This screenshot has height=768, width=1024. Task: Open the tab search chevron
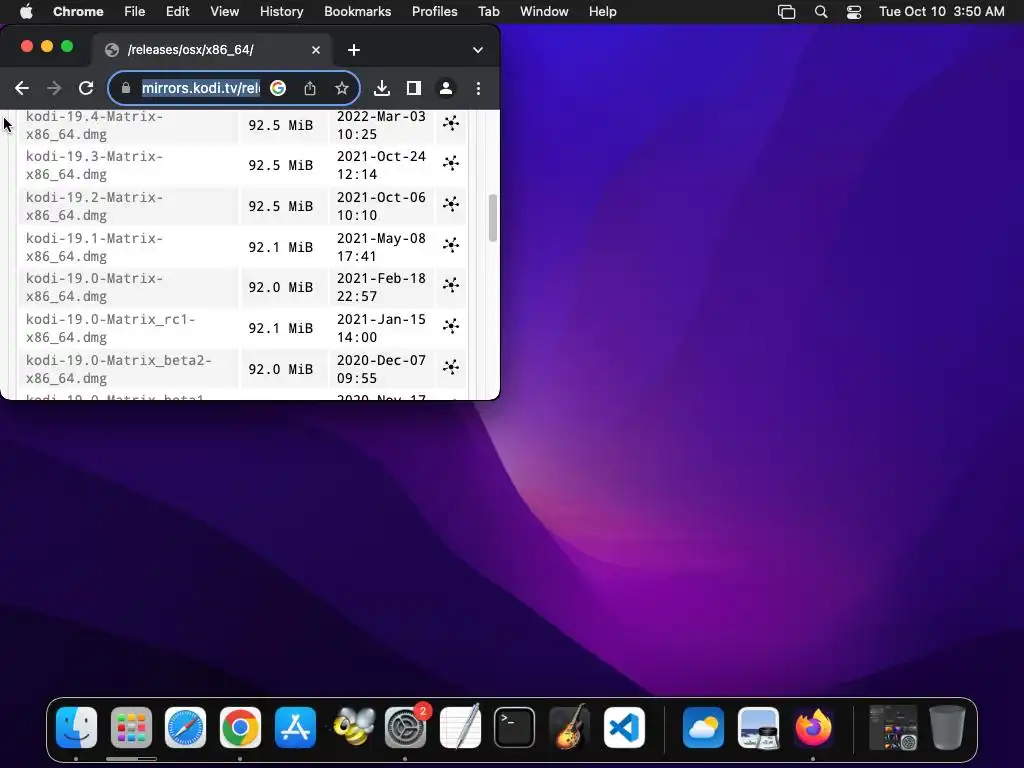tap(478, 50)
